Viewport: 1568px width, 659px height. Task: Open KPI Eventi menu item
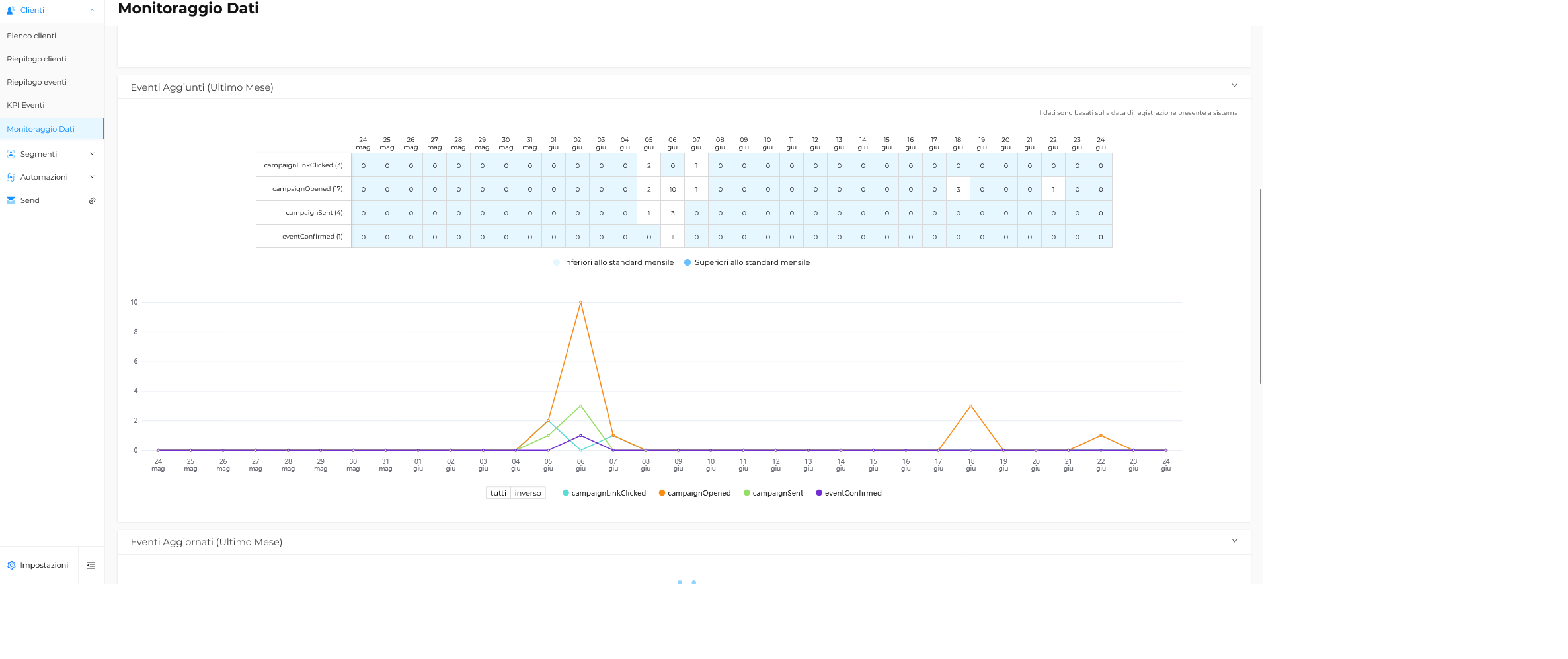(52, 105)
